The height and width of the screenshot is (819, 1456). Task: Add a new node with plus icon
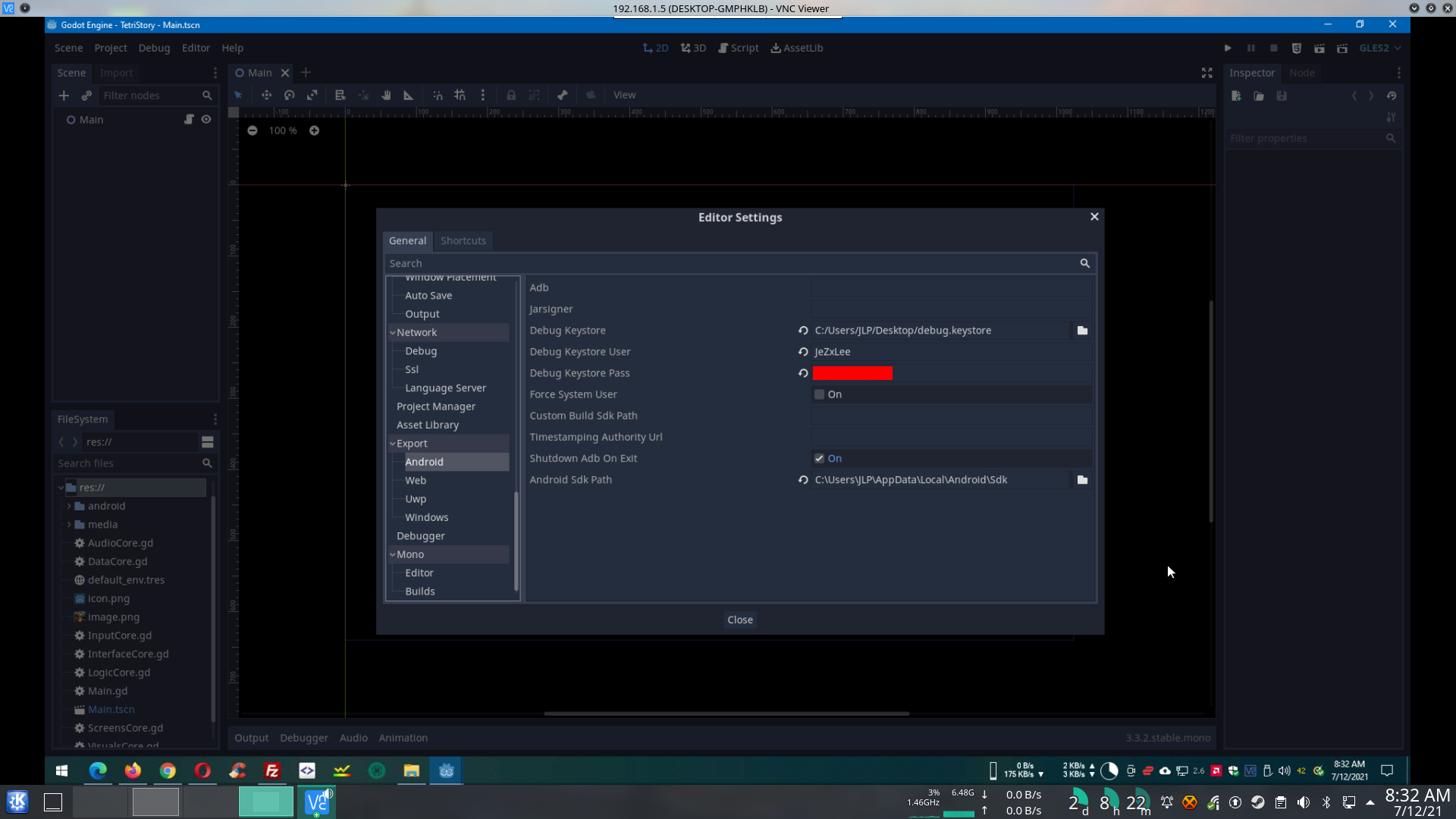point(64,96)
